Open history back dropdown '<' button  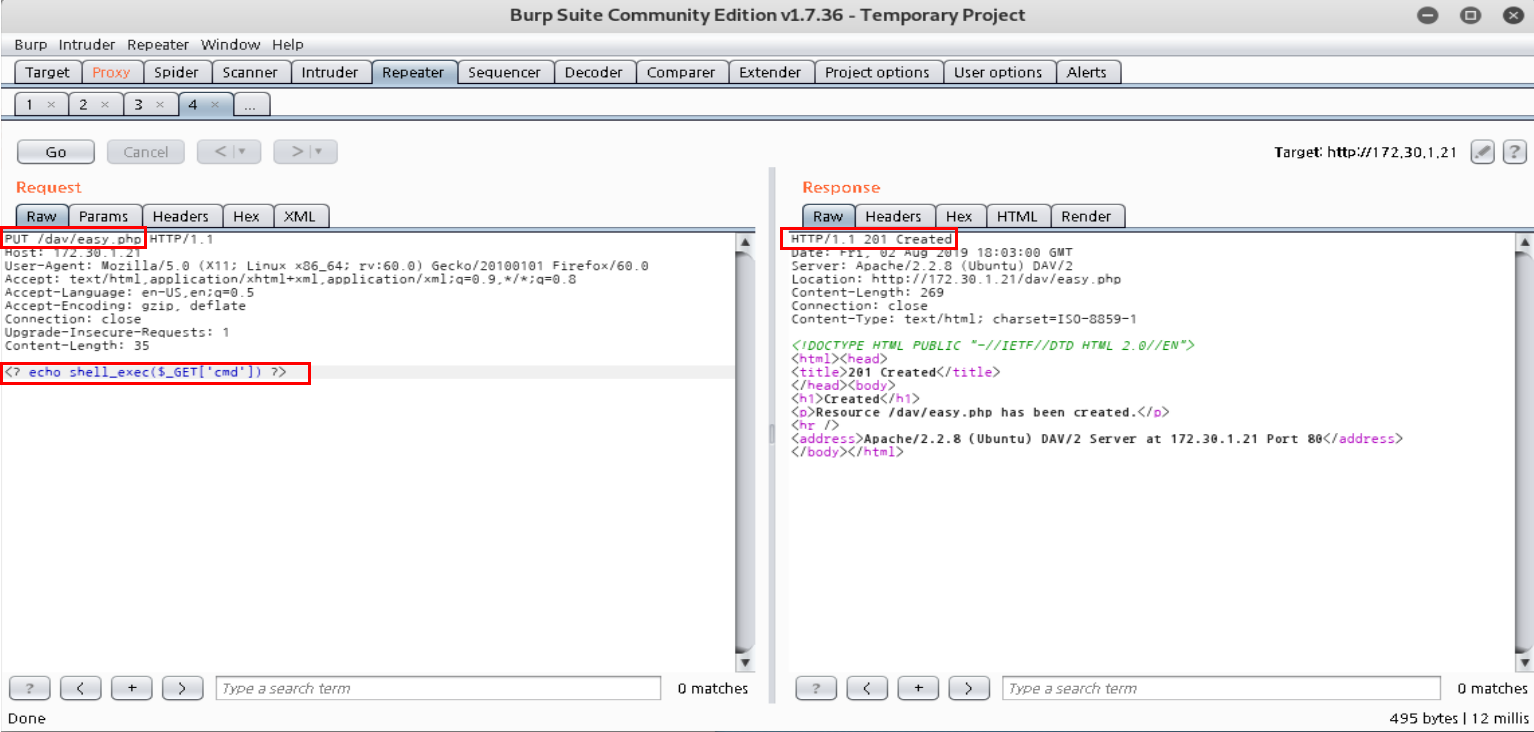tap(229, 152)
